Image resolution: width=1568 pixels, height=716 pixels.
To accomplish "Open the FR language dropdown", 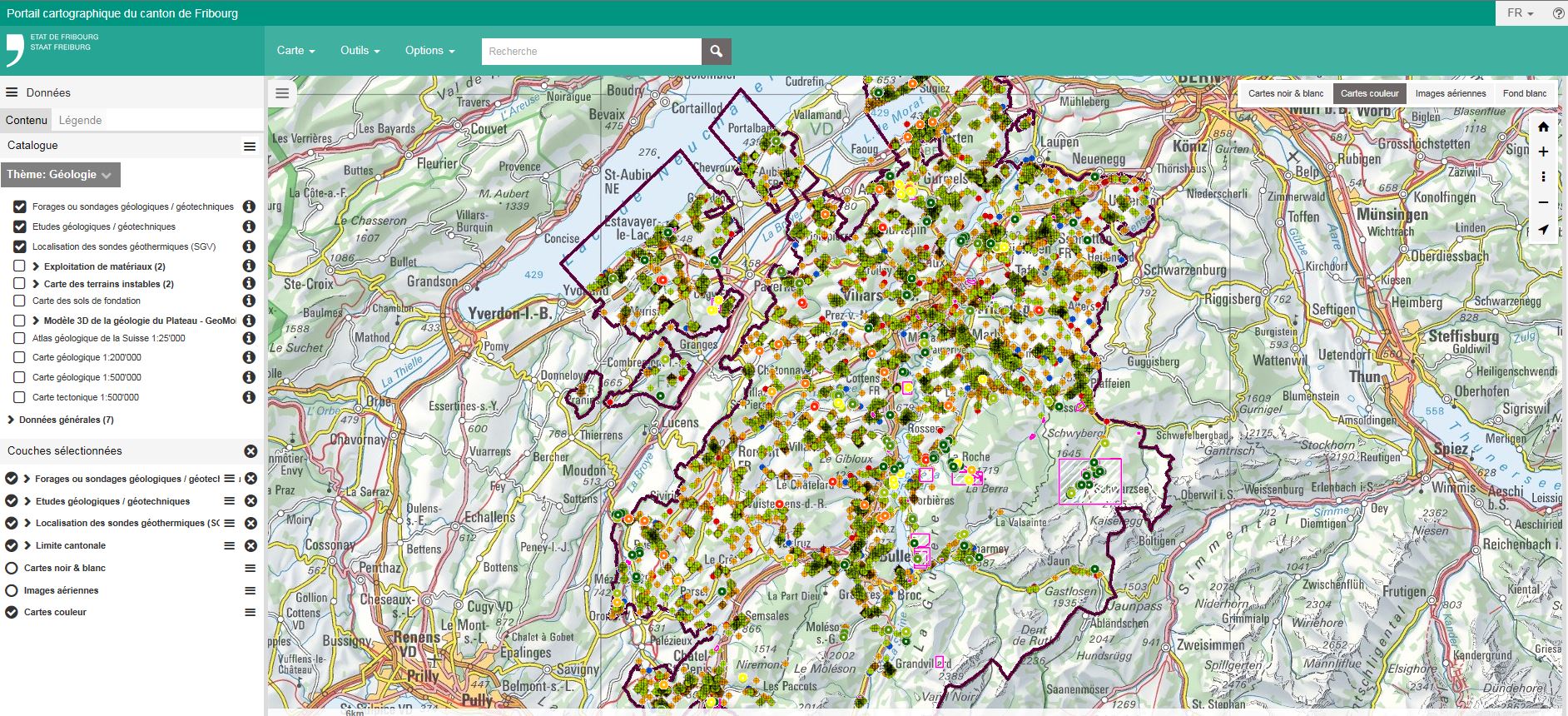I will [1520, 13].
